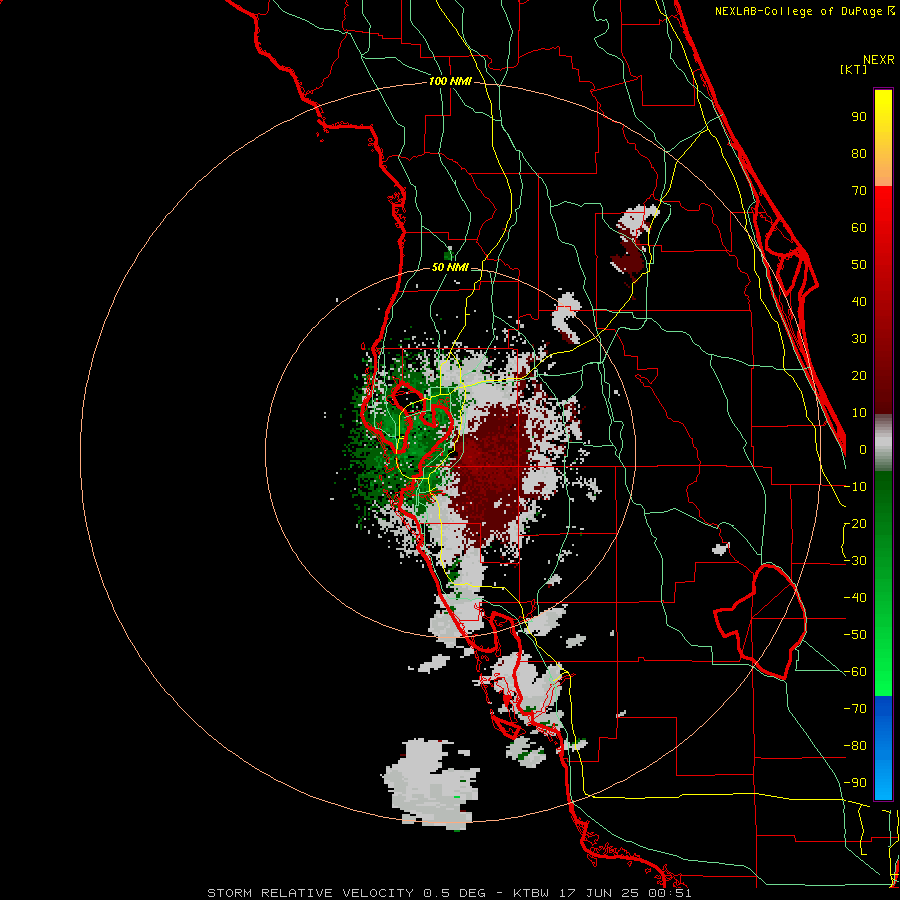
Task: Click the [KT] units label
Action: pyautogui.click(x=854, y=69)
